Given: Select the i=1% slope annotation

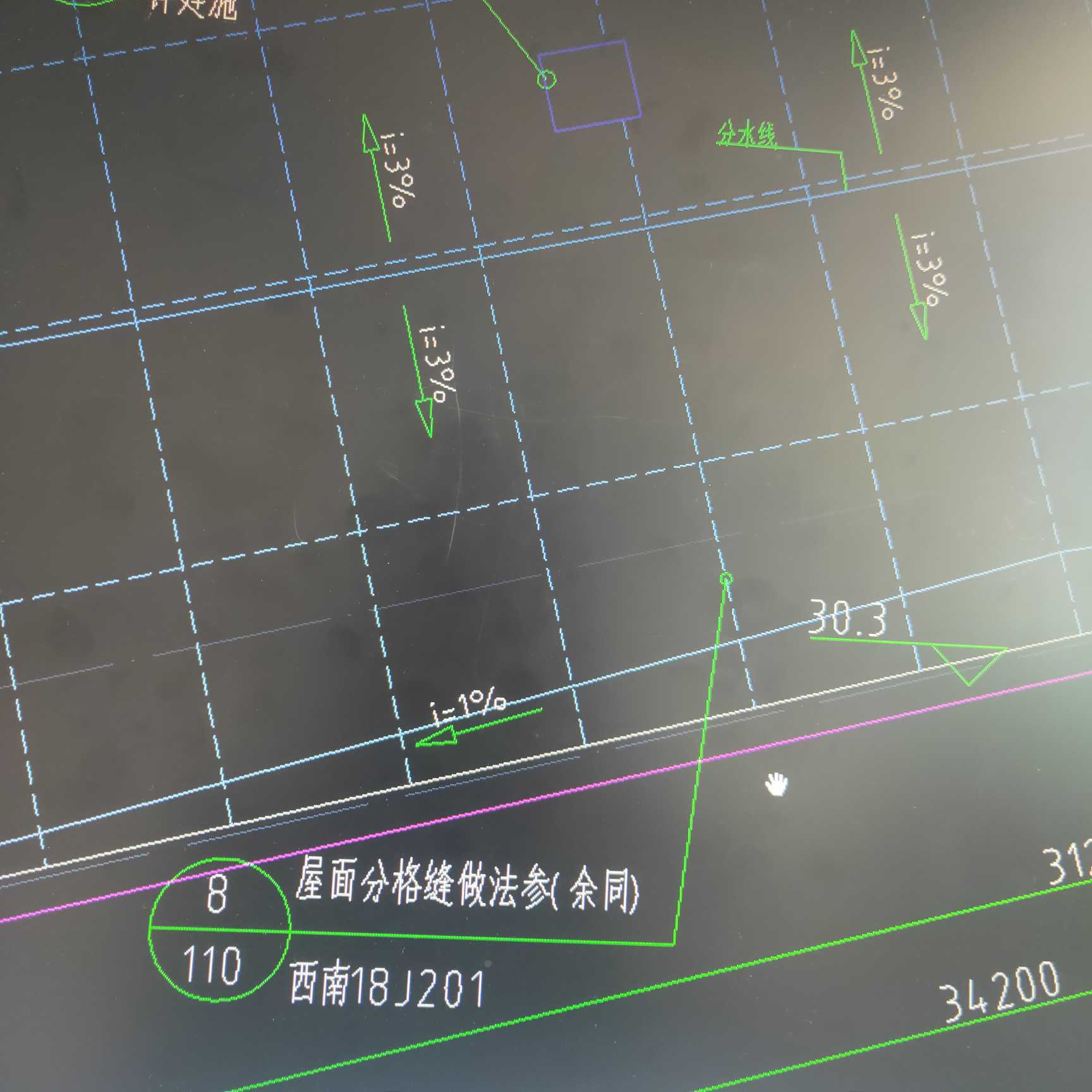Looking at the screenshot, I should (470, 707).
